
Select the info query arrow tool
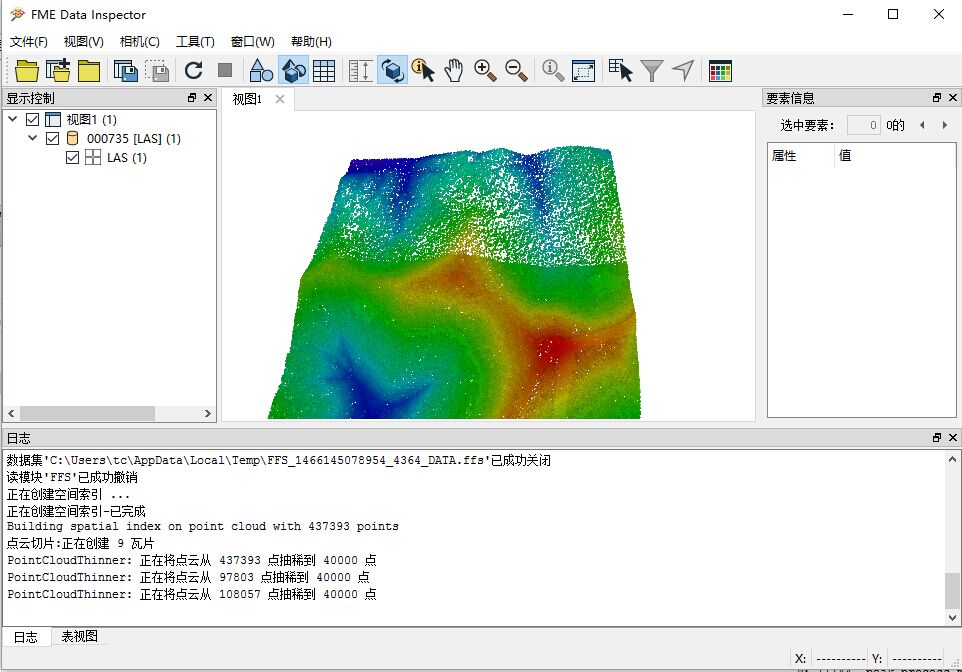coord(423,71)
